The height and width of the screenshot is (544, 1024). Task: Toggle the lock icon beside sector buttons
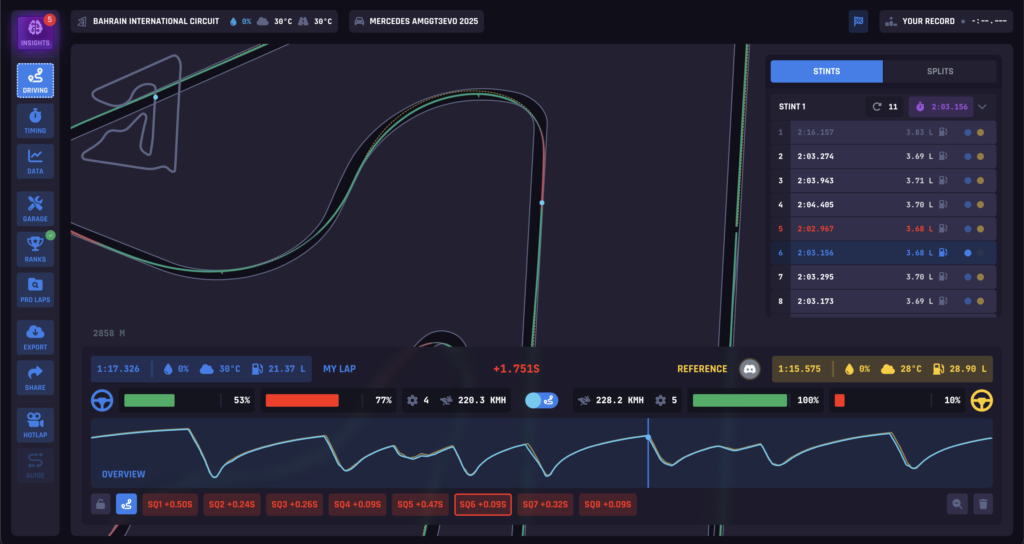pos(100,505)
